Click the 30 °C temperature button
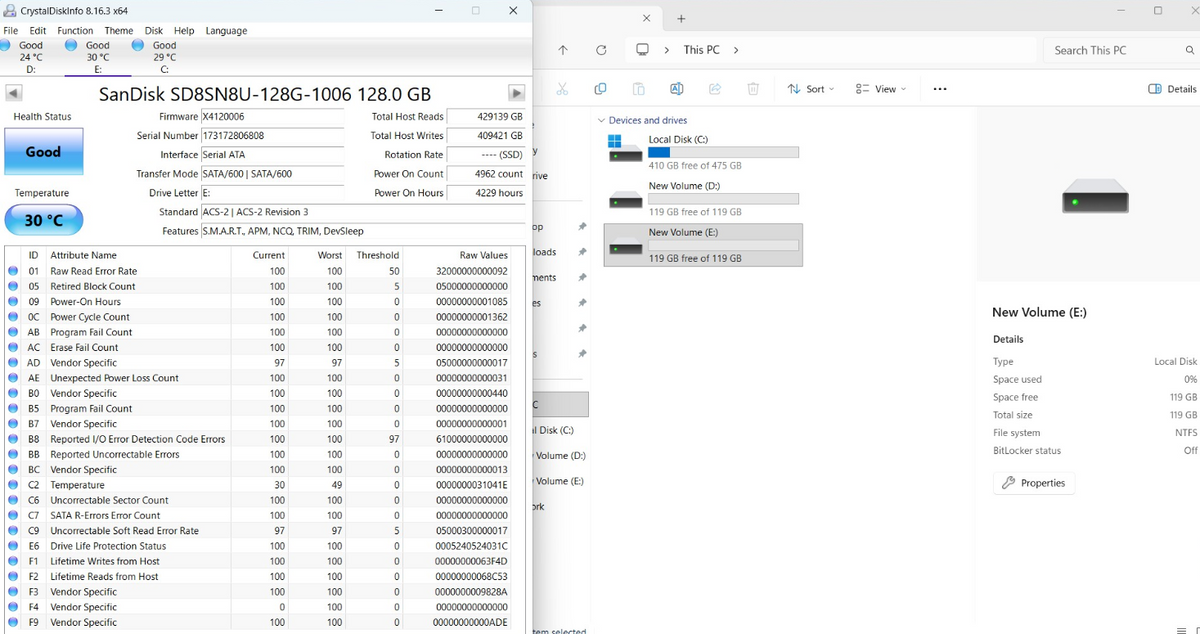The image size is (1200, 634). tap(43, 220)
